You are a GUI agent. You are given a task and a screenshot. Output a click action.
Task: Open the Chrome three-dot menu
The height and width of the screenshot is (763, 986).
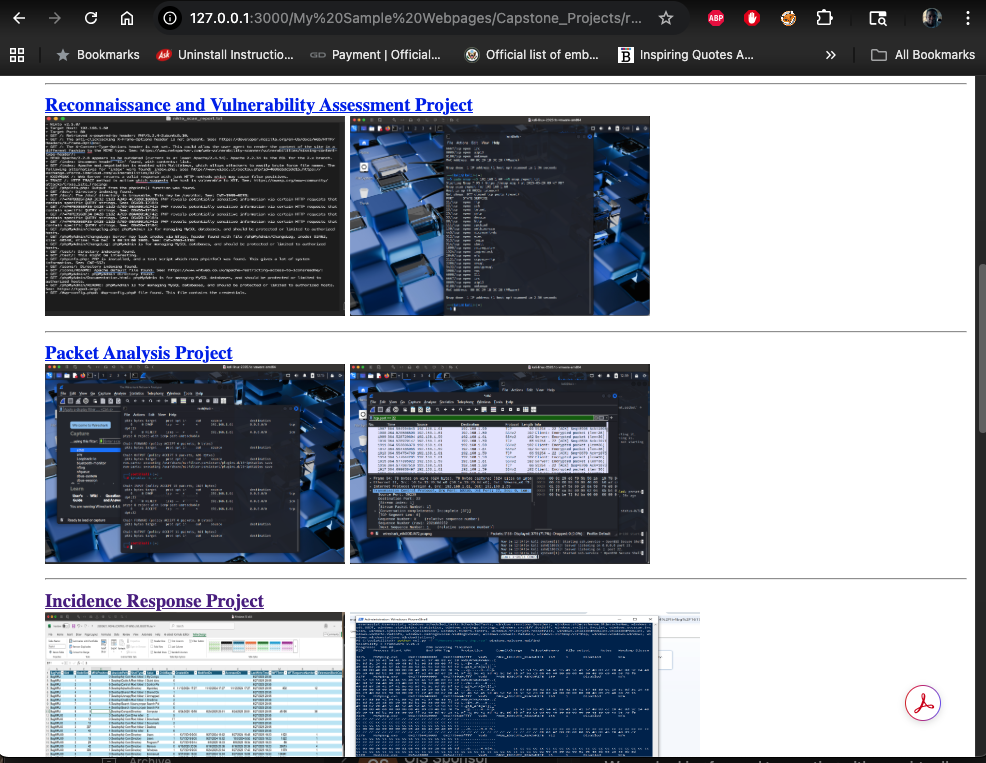pos(966,18)
